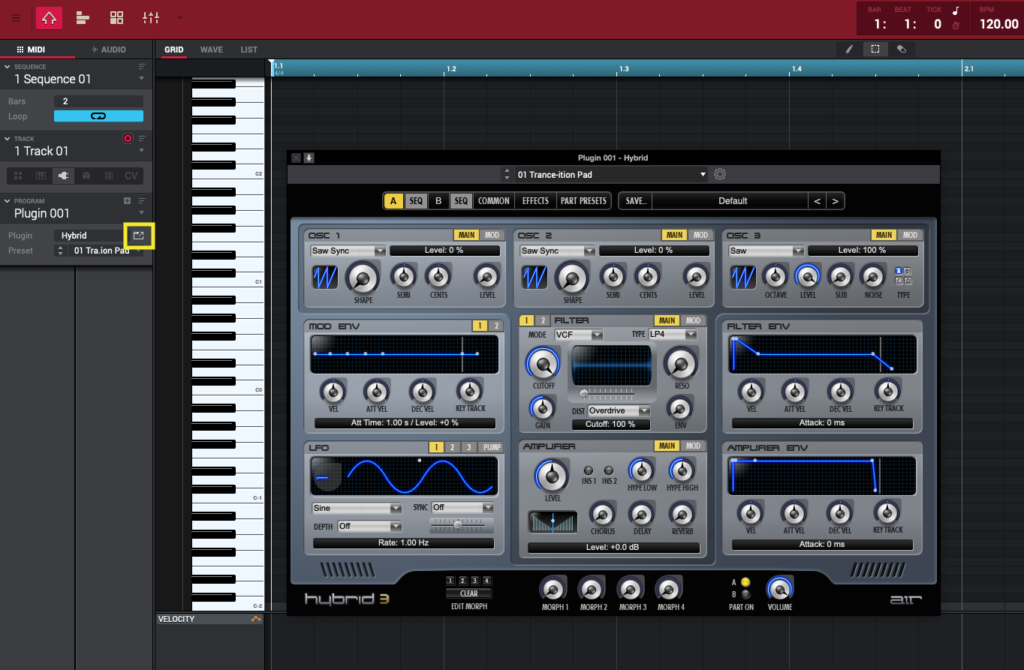Open the track view icon in the top toolbar
Viewport: 1024px width, 670px height.
click(82, 18)
